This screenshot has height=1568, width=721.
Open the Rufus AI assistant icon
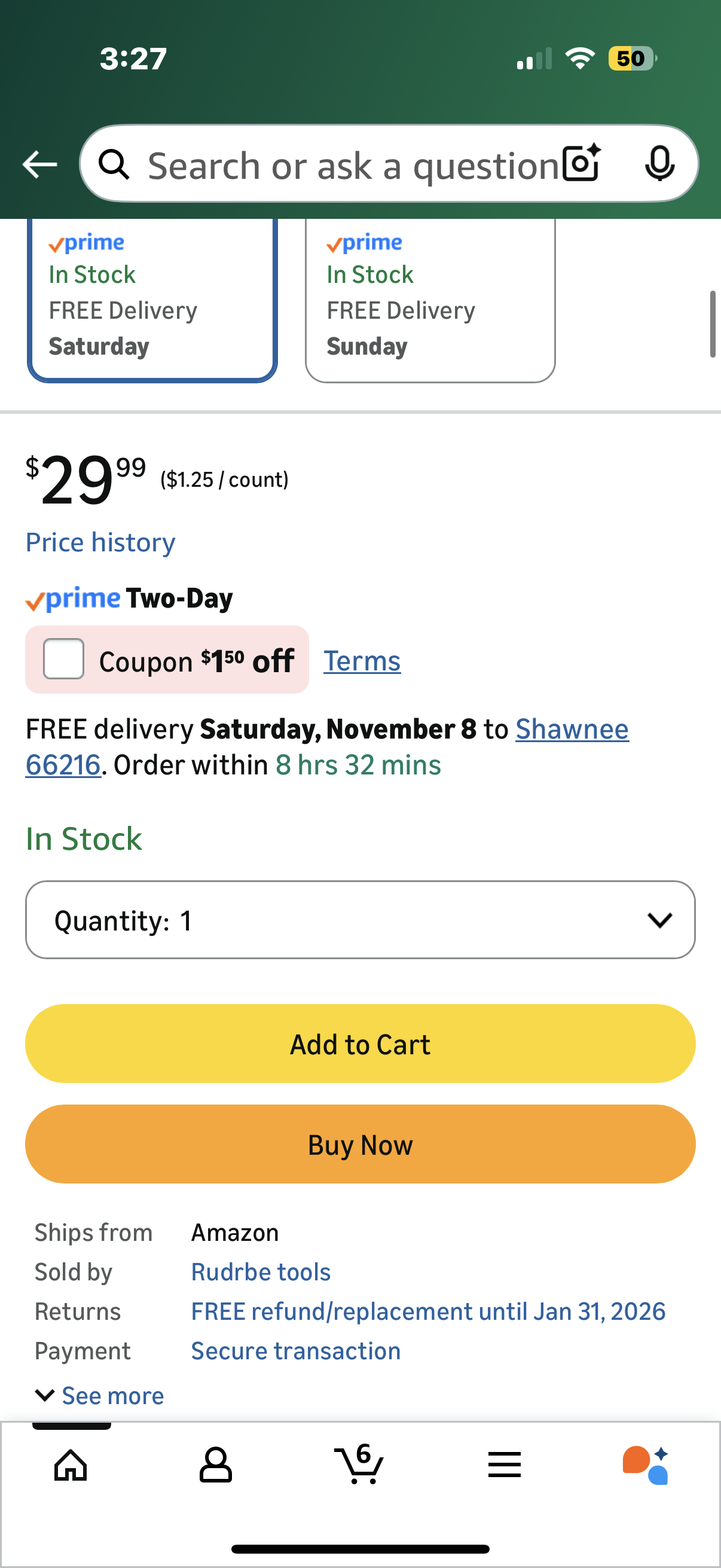tap(646, 1465)
